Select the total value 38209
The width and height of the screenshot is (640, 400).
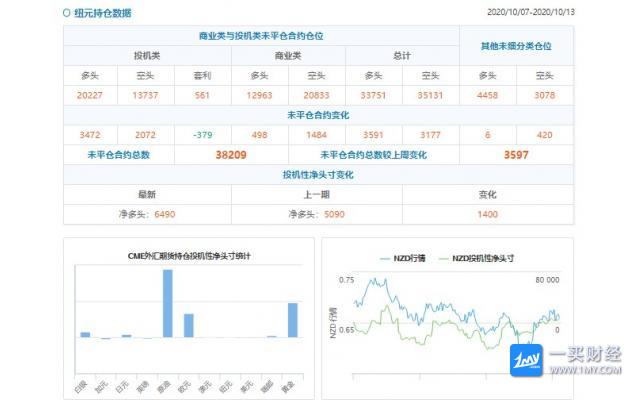[x=231, y=155]
